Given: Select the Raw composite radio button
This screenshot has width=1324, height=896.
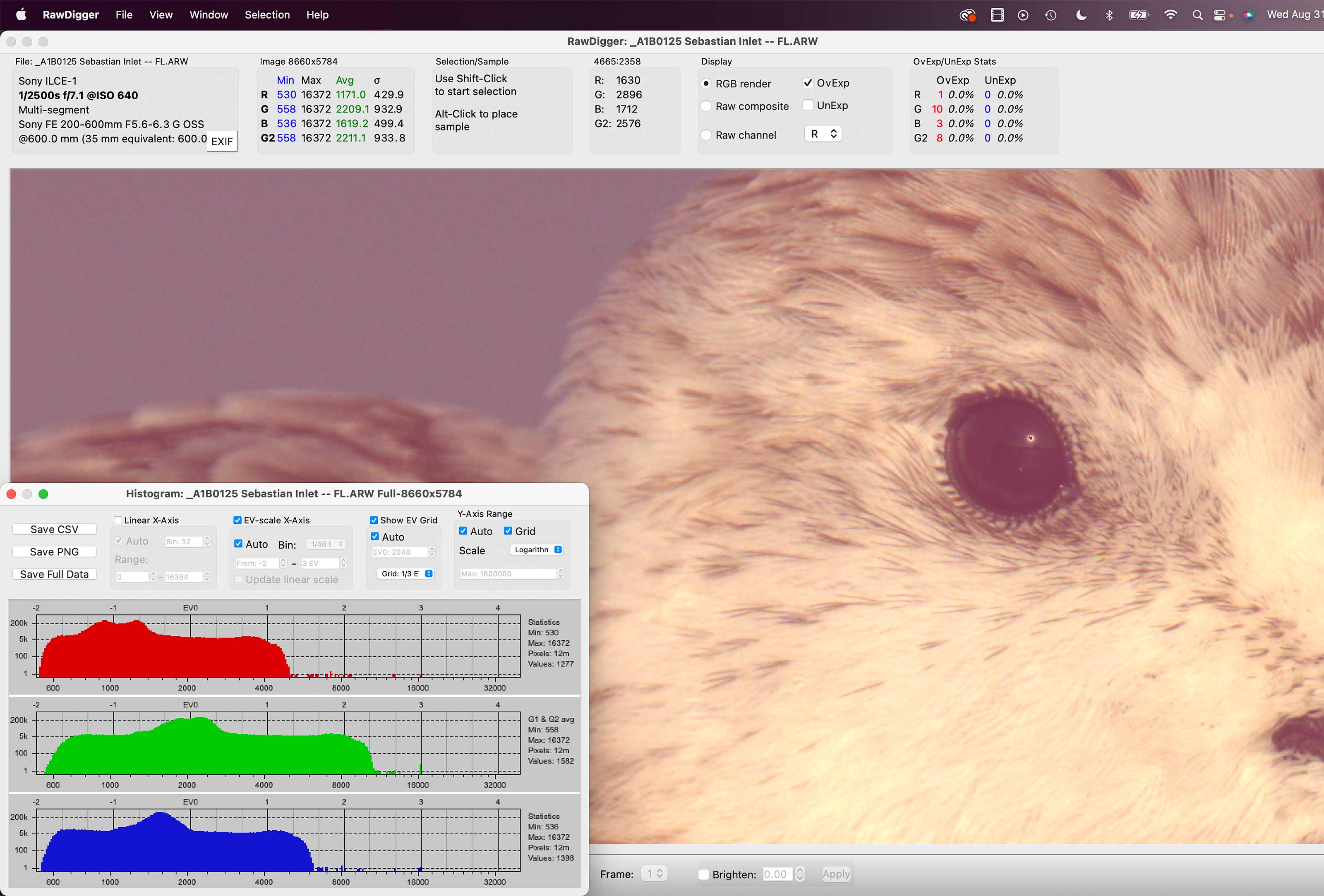Looking at the screenshot, I should pos(706,106).
